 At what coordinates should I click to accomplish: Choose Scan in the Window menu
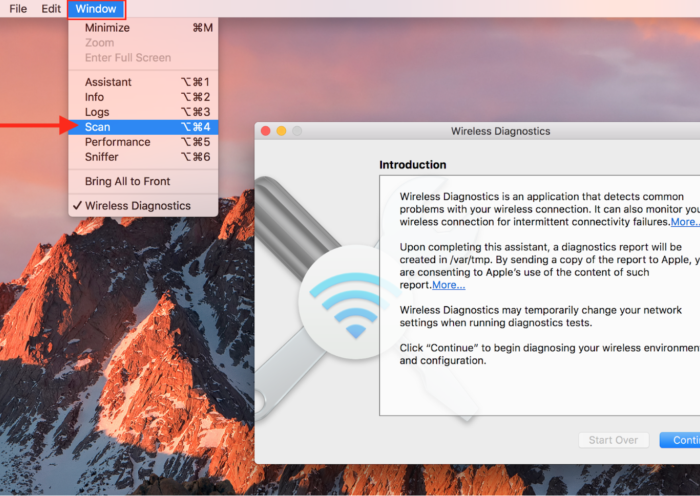(x=143, y=127)
